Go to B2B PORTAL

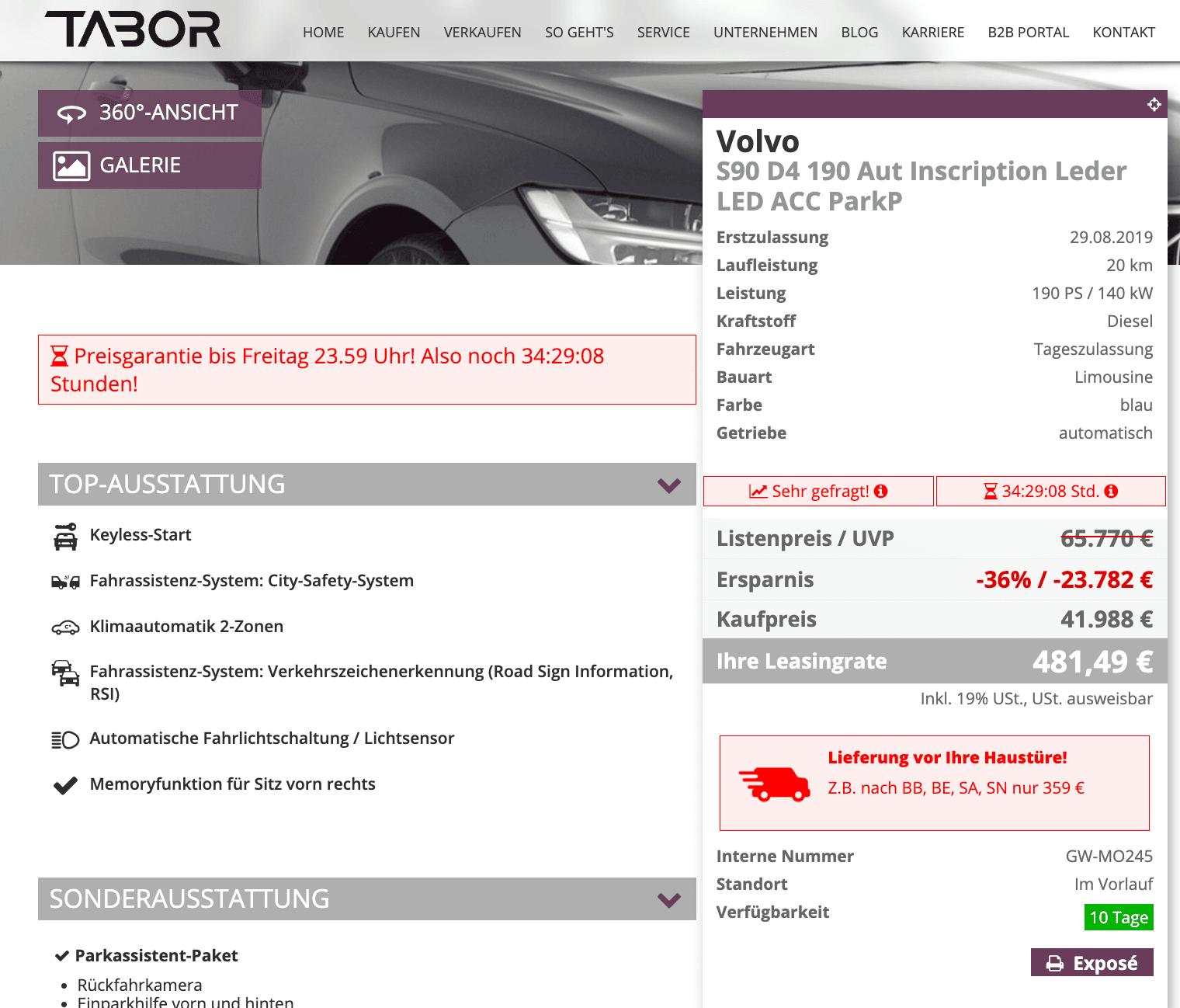[x=1029, y=33]
